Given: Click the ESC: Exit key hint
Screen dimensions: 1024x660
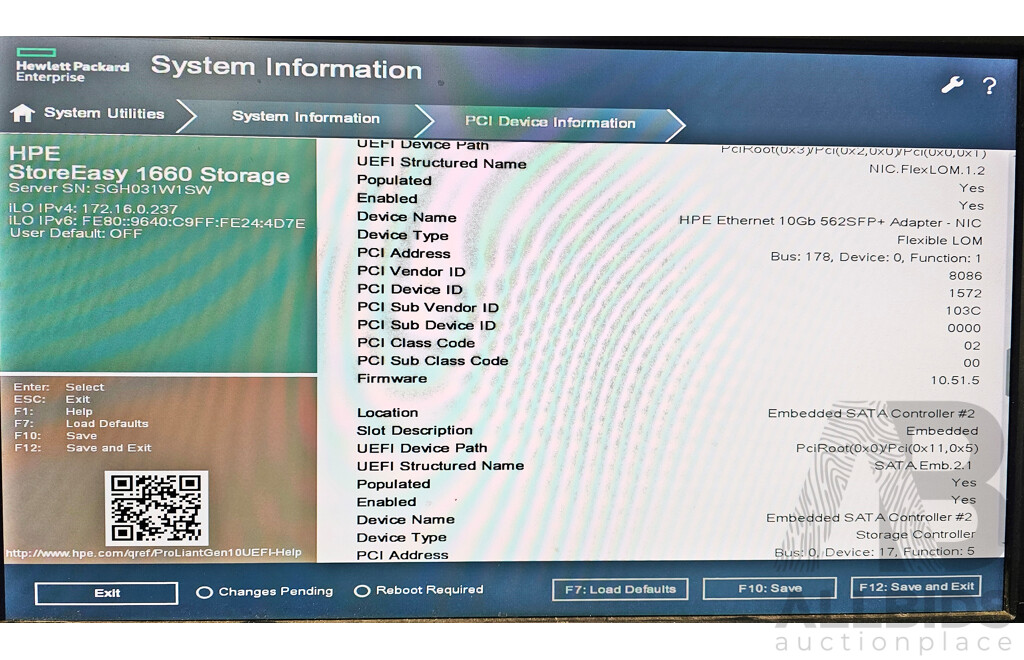Looking at the screenshot, I should click(x=52, y=400).
